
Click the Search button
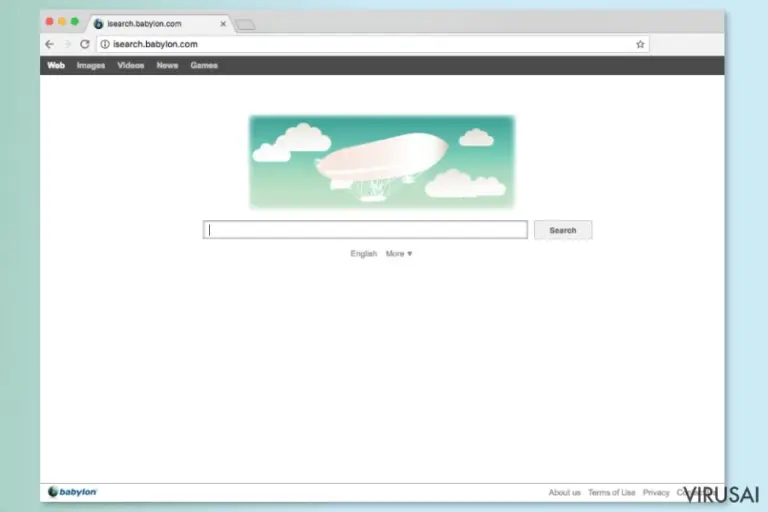click(x=563, y=230)
